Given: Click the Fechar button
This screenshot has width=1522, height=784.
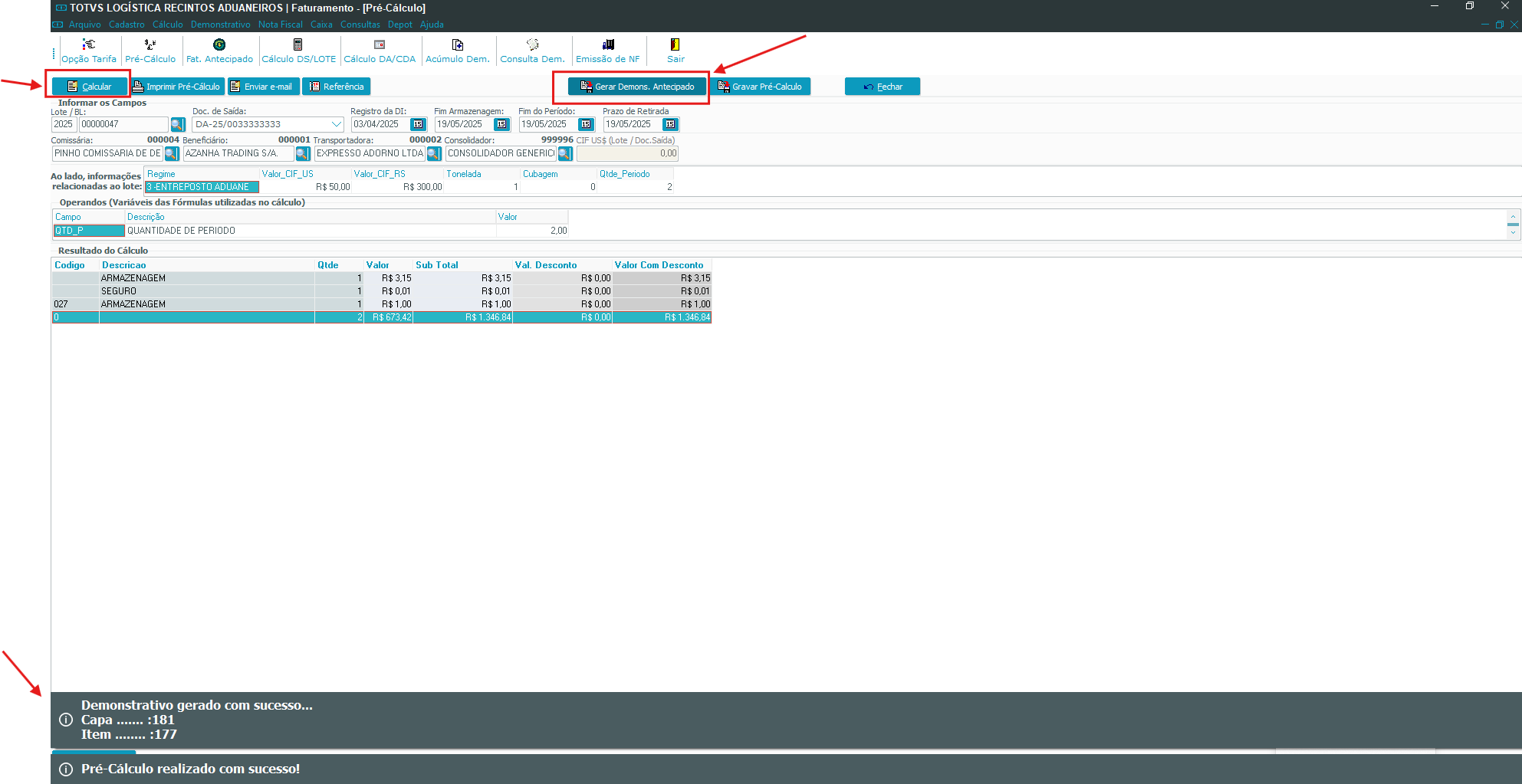Looking at the screenshot, I should tap(883, 87).
